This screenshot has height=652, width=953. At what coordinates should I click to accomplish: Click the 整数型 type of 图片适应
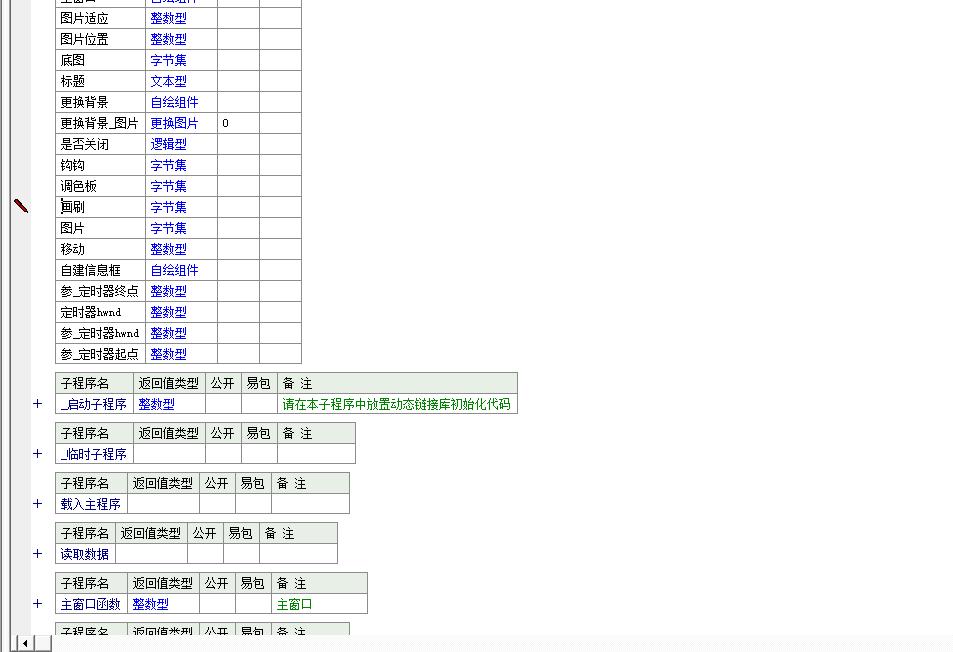point(168,19)
